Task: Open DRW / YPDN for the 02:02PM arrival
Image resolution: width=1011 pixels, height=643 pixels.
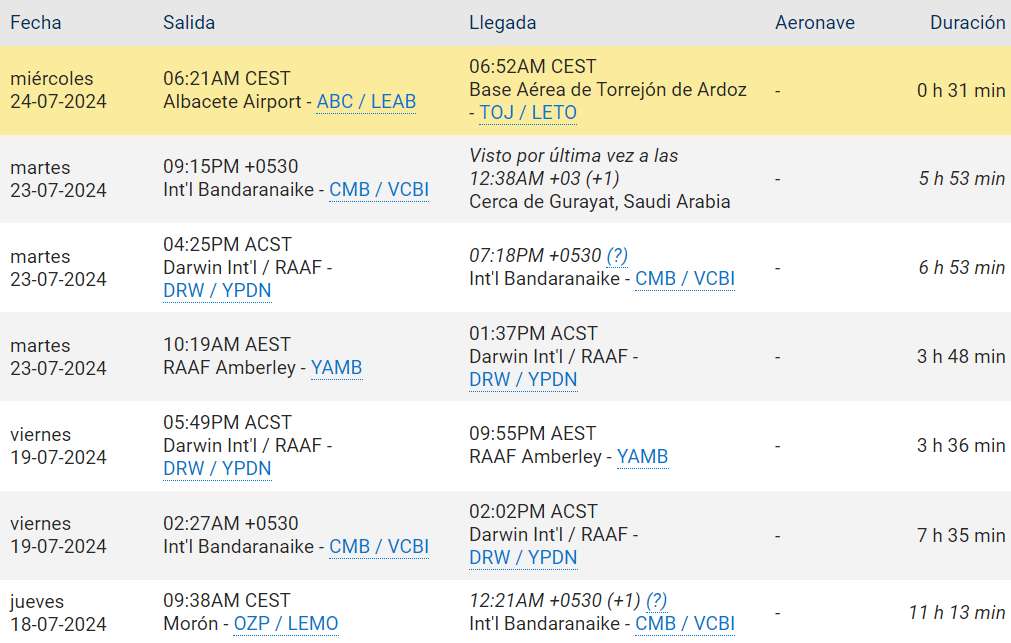Action: click(523, 558)
